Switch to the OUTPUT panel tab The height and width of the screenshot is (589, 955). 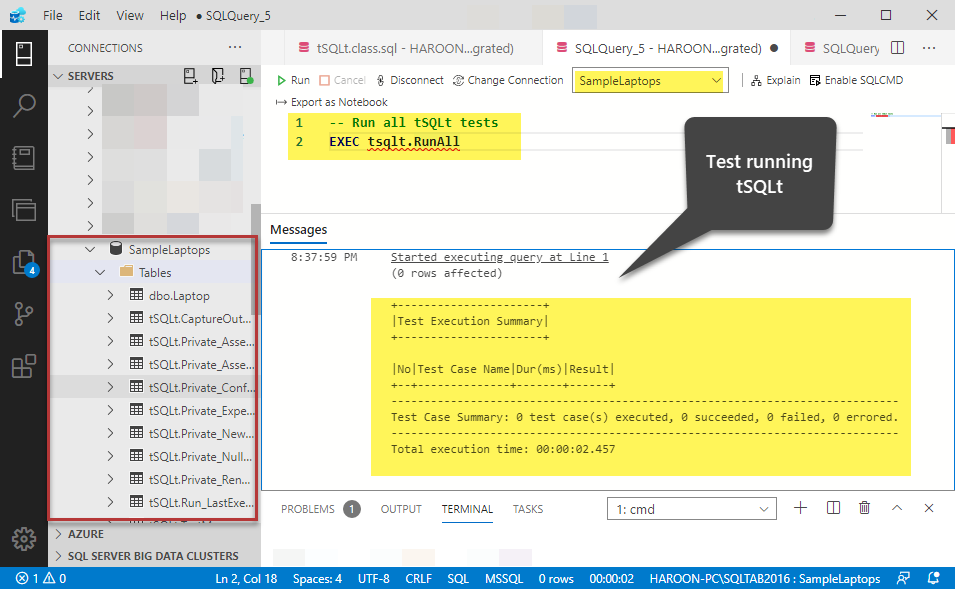401,509
